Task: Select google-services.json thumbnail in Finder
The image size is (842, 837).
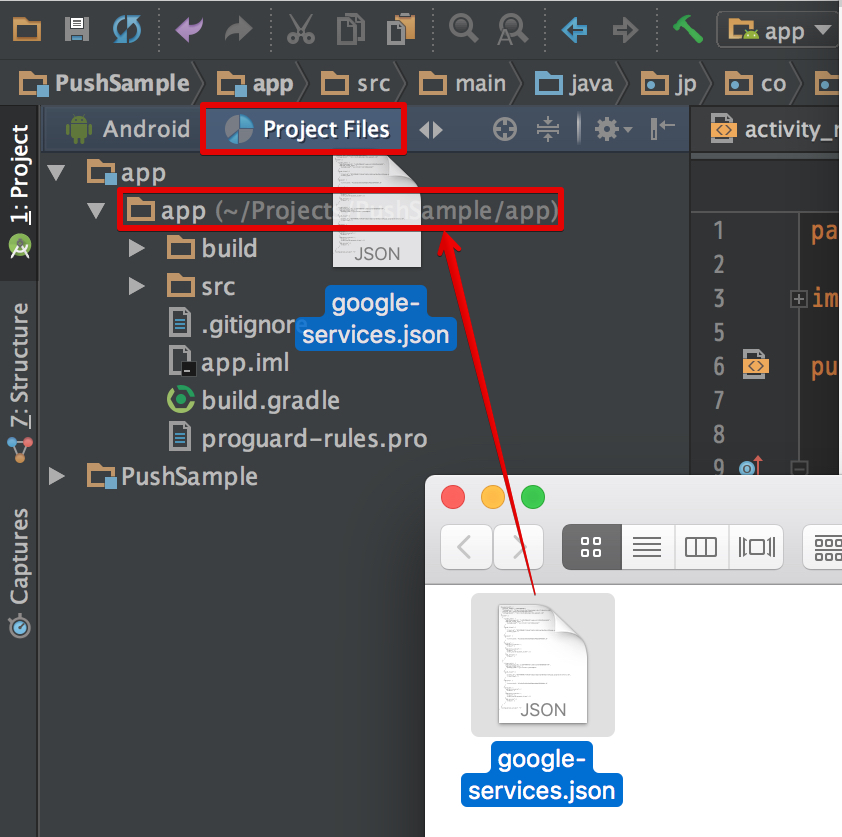Action: pos(543,665)
